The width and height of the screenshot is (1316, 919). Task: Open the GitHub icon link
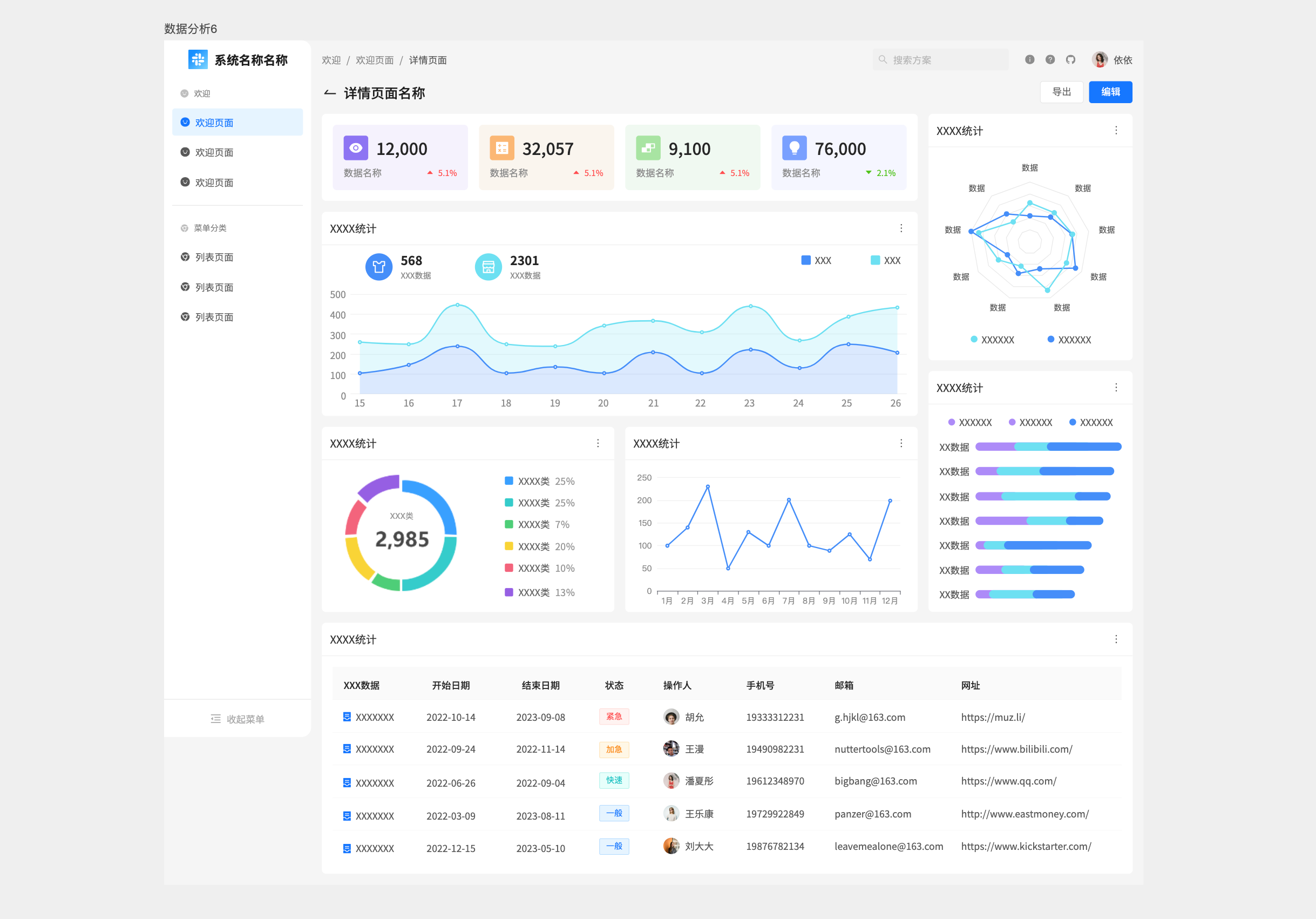1070,59
